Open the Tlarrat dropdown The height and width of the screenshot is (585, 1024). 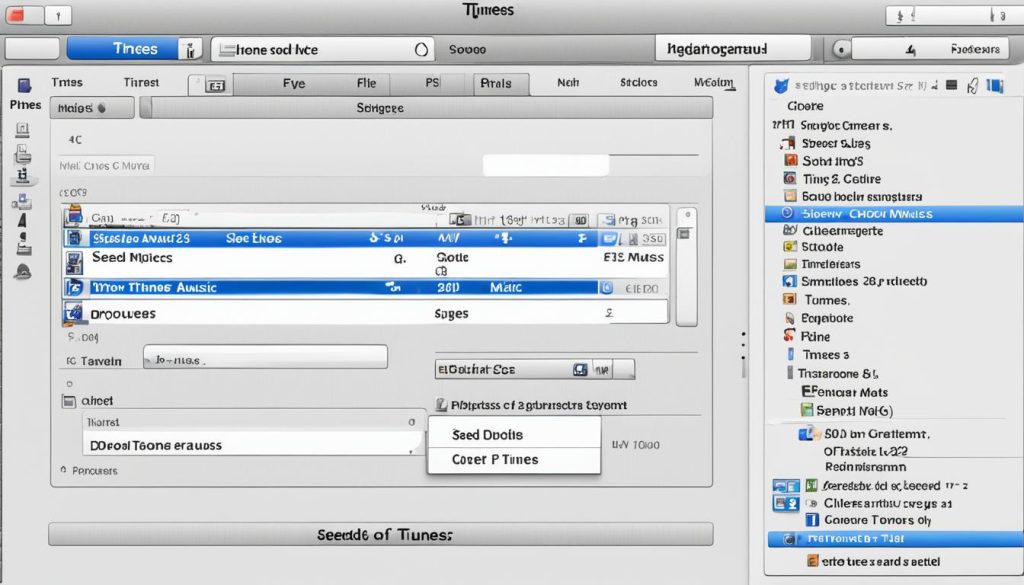[254, 422]
